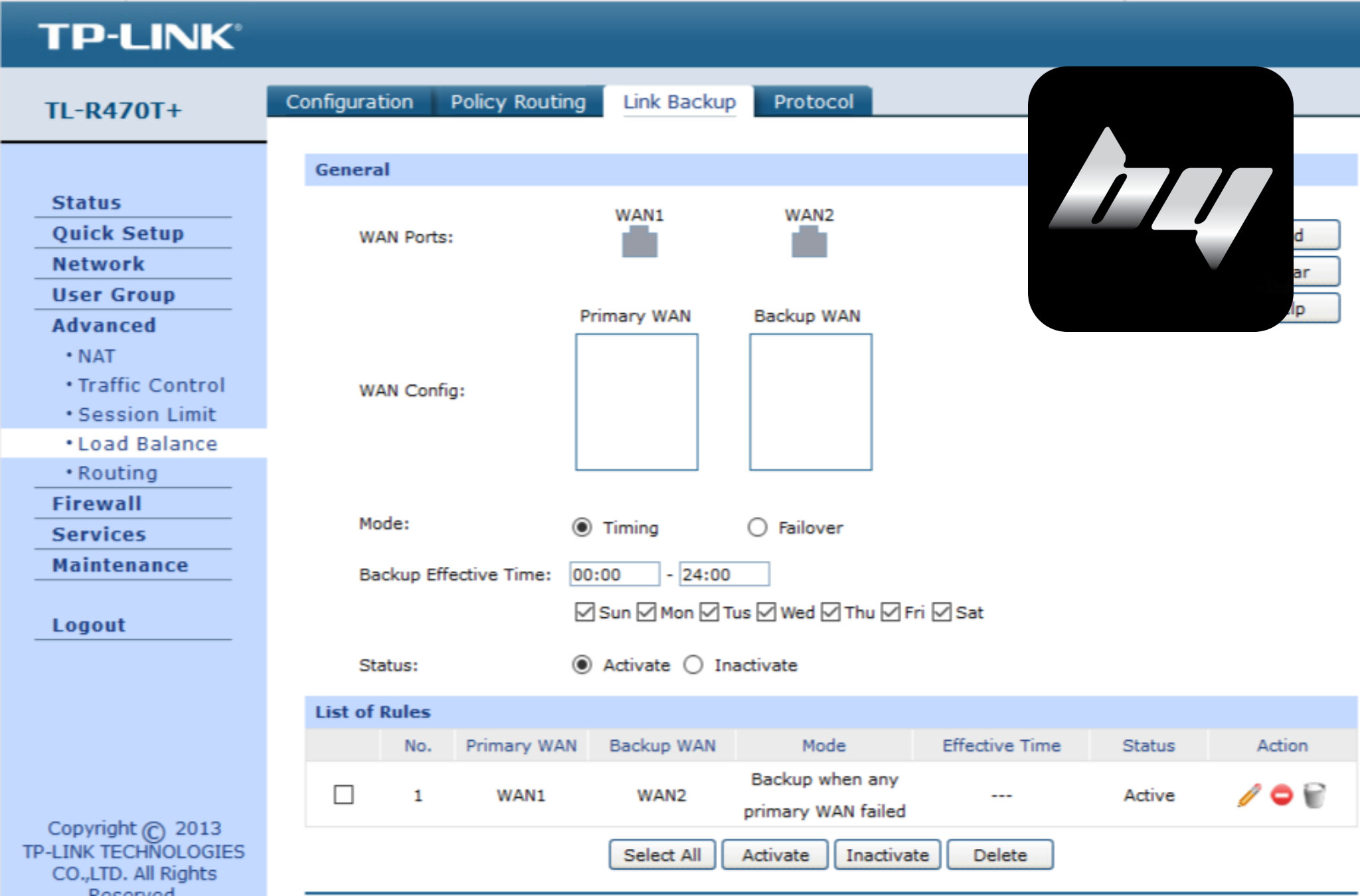Open Firewall menu section
Viewport: 1360px width, 896px height.
pos(97,504)
